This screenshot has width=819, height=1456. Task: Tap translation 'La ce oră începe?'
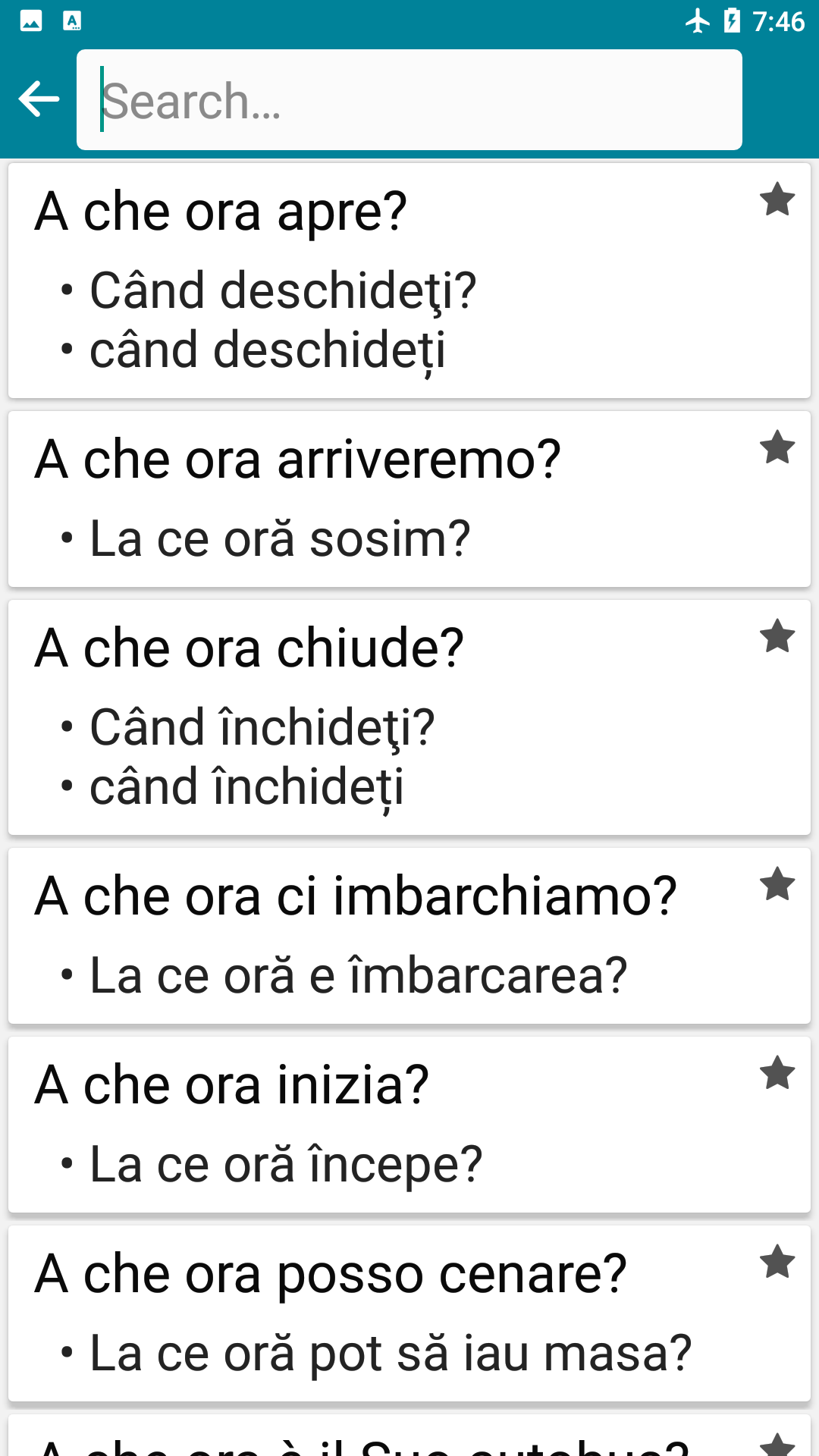(x=286, y=1164)
